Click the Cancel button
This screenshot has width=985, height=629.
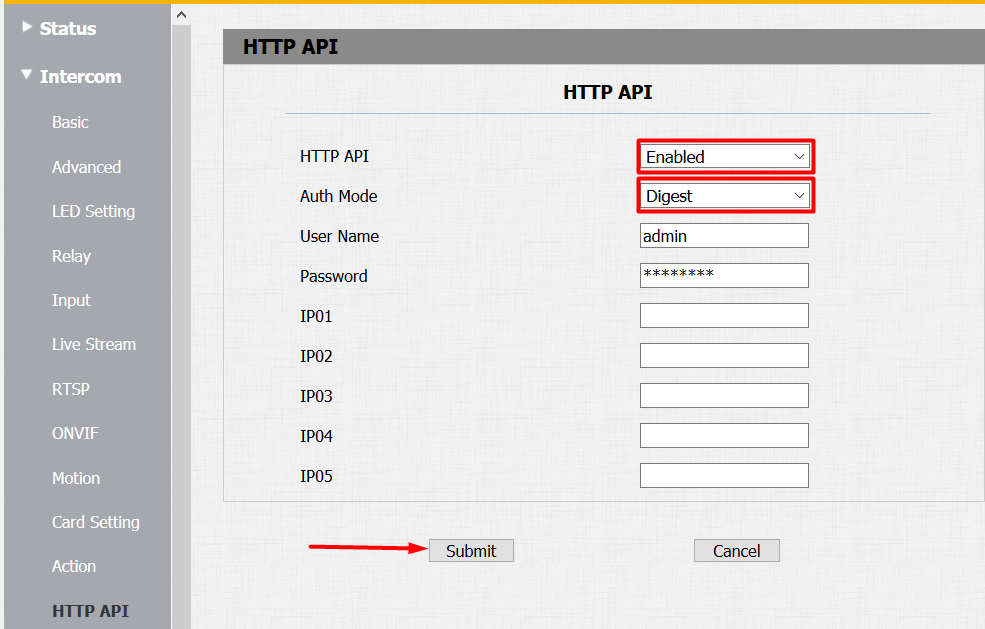click(736, 550)
